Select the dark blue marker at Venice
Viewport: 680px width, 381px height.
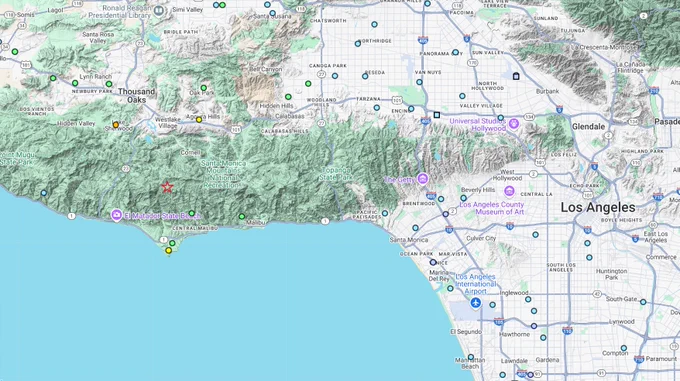pyautogui.click(x=433, y=262)
